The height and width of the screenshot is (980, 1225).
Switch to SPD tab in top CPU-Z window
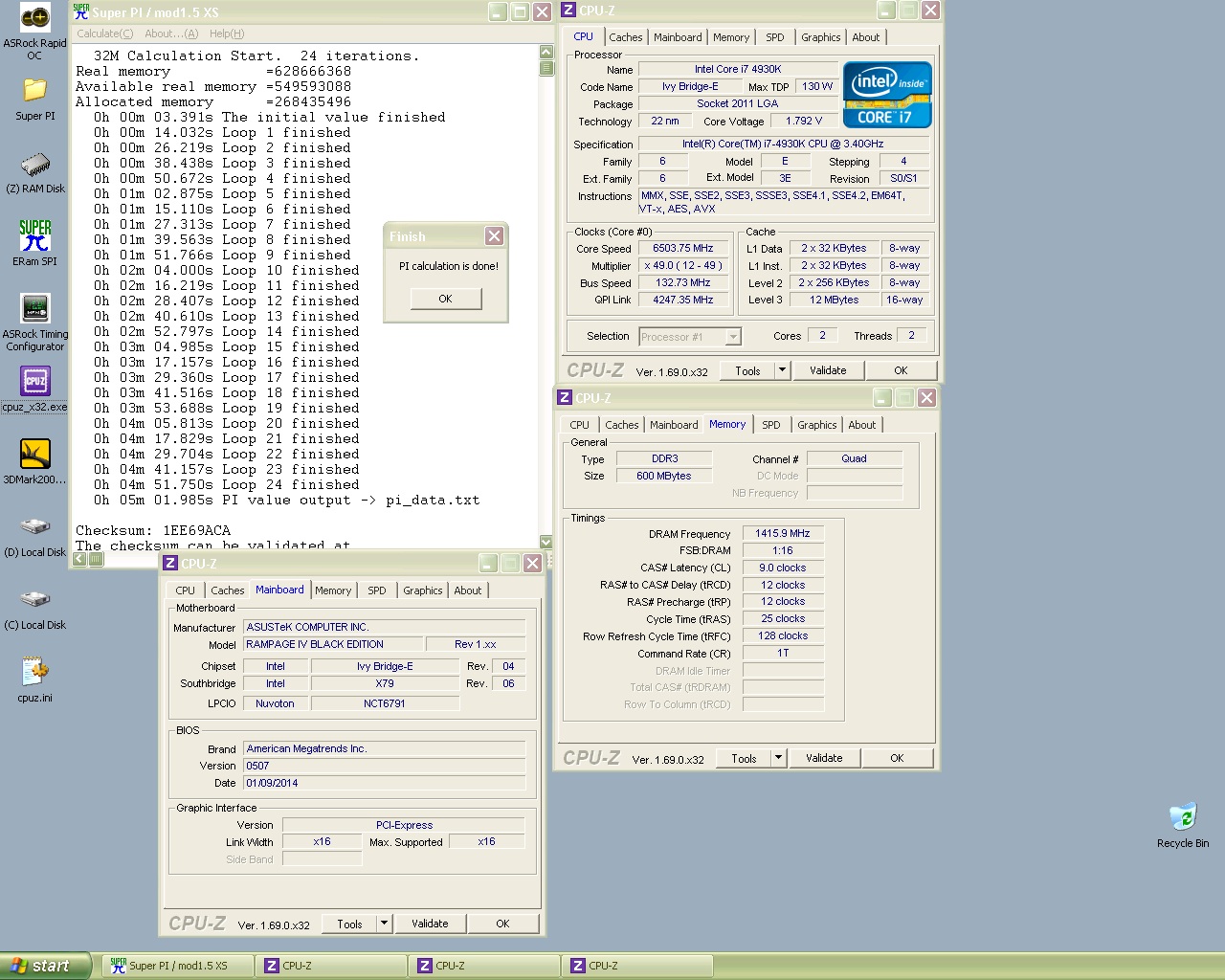coord(775,37)
